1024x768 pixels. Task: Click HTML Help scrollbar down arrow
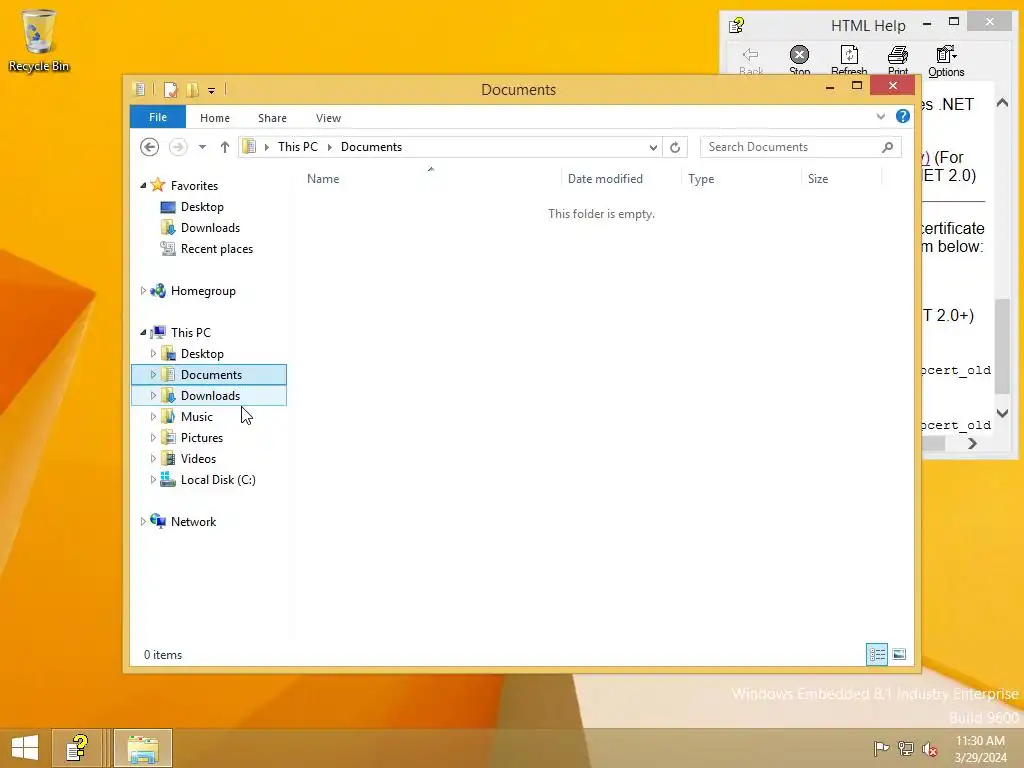click(1002, 413)
